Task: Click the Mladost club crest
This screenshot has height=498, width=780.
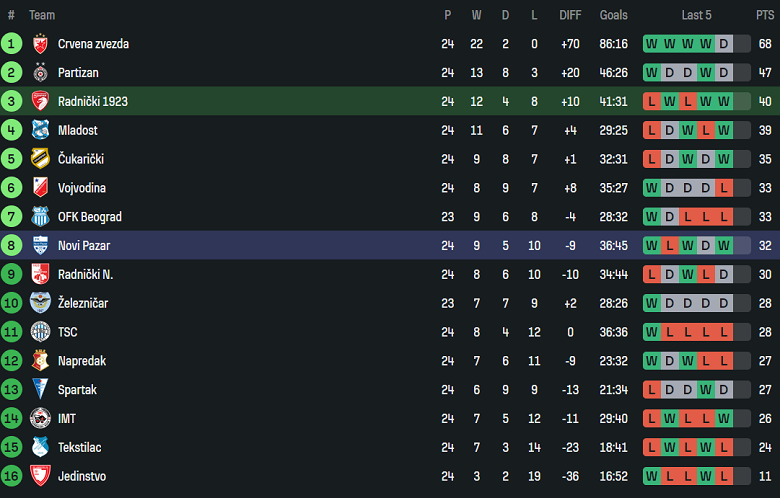Action: coord(40,130)
